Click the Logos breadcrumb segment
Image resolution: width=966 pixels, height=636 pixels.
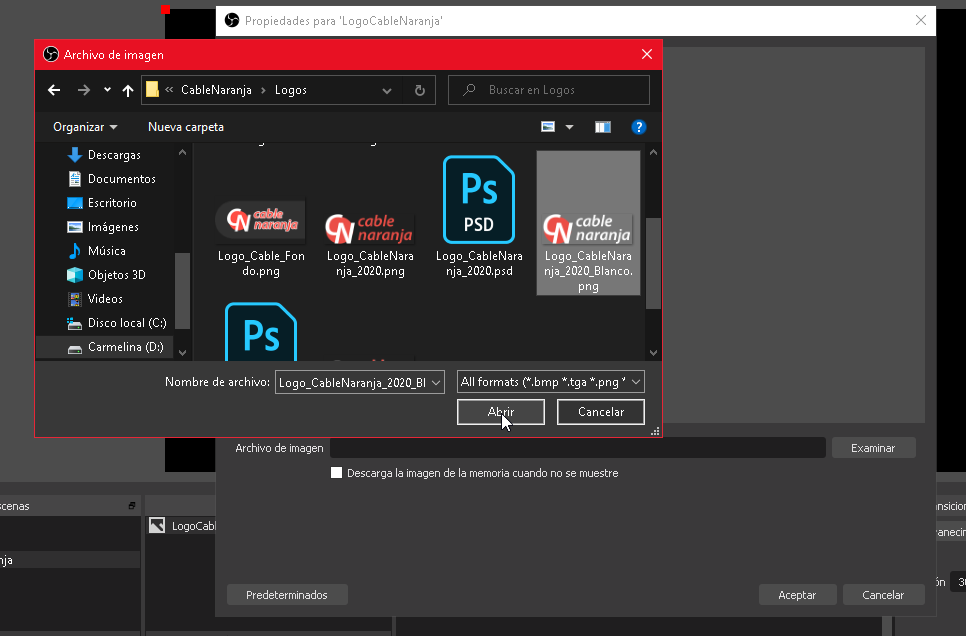pyautogui.click(x=291, y=90)
